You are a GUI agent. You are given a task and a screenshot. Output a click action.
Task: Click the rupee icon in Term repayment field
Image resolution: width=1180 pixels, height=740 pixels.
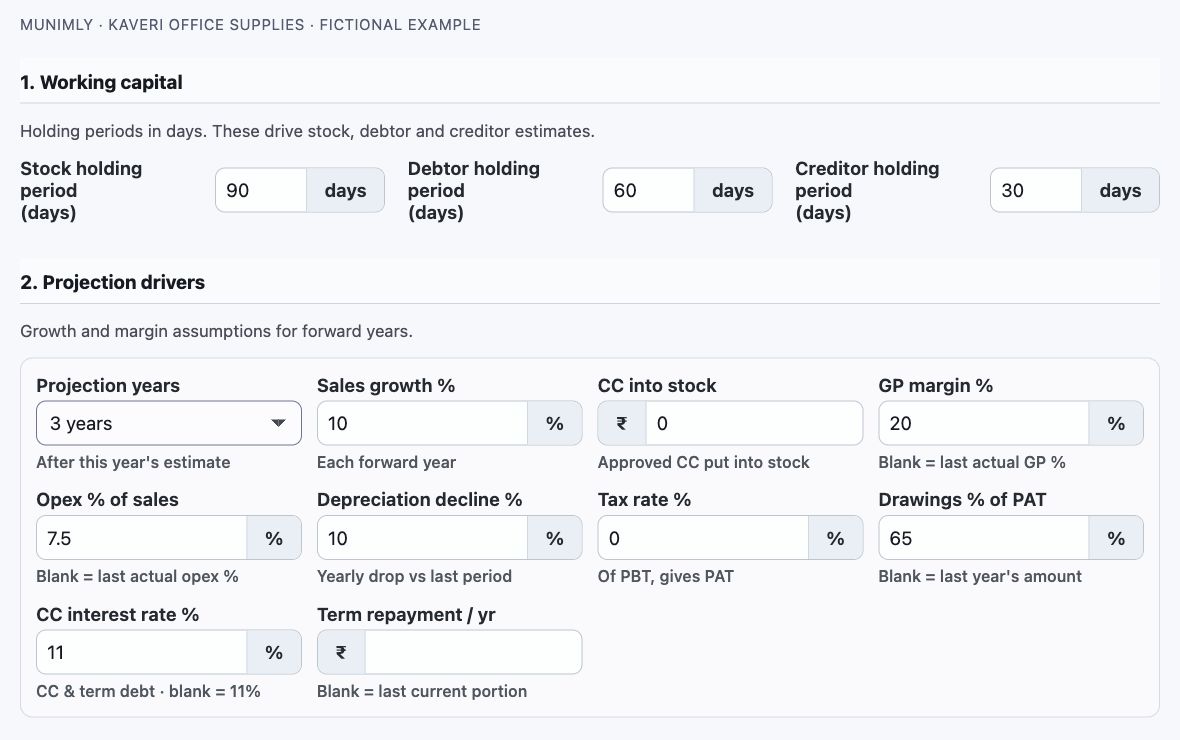click(341, 652)
